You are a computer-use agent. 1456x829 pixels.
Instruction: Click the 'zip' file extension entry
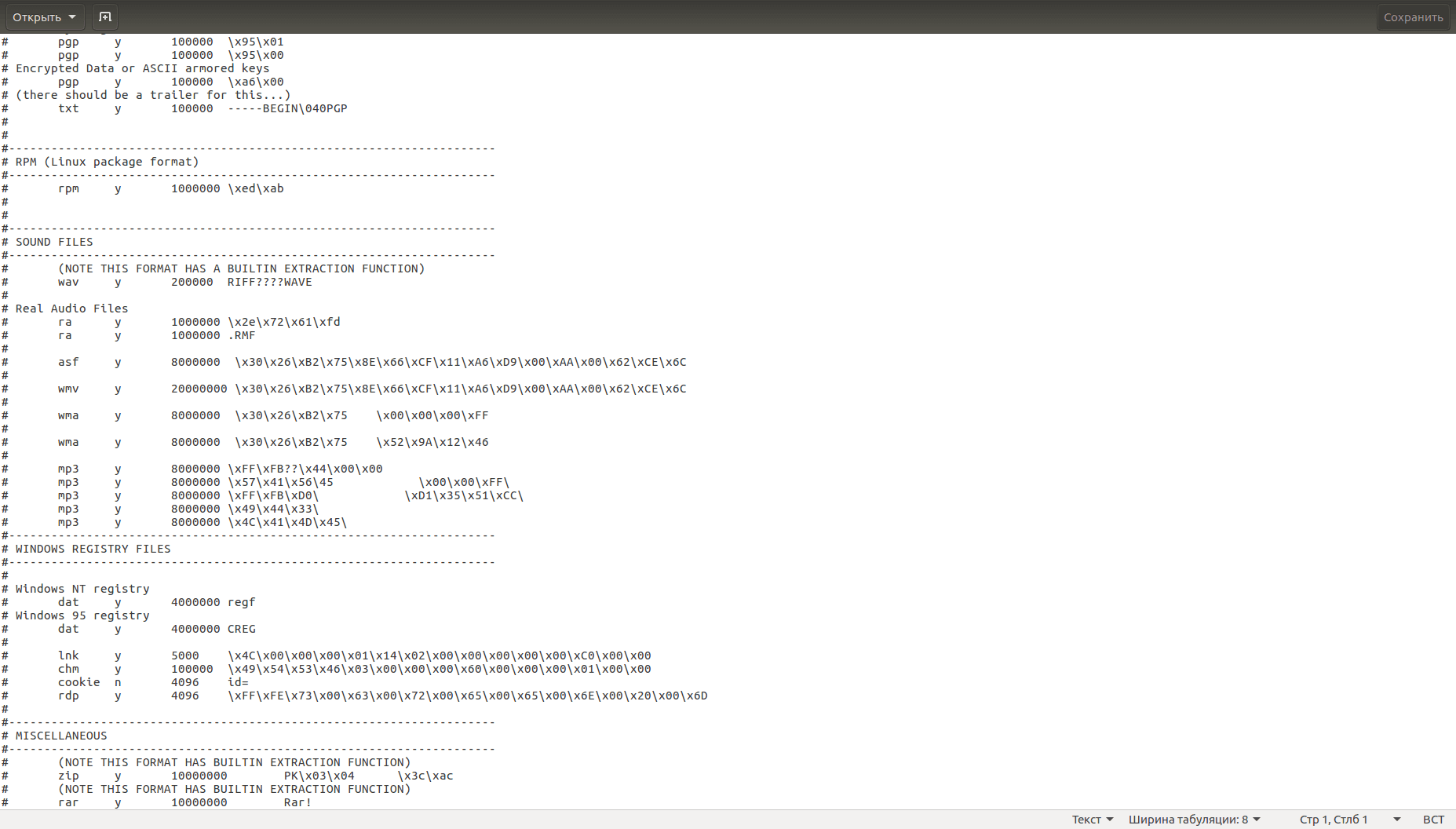68,776
